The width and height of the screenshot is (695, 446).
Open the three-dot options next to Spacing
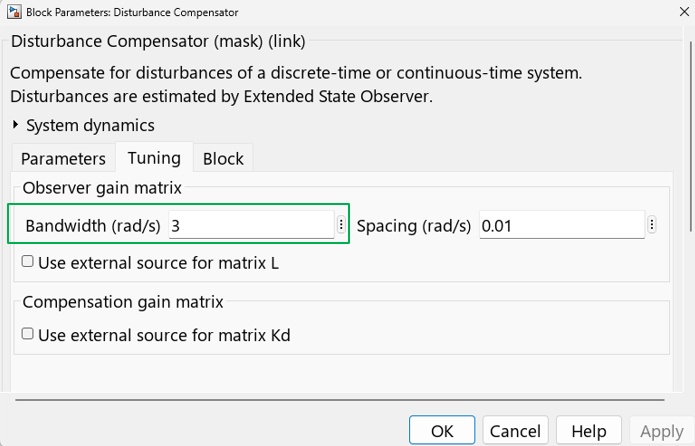pos(652,225)
